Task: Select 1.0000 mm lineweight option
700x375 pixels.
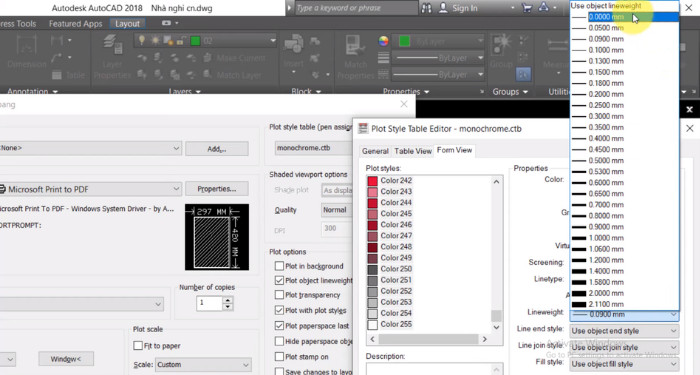Action: coord(625,238)
